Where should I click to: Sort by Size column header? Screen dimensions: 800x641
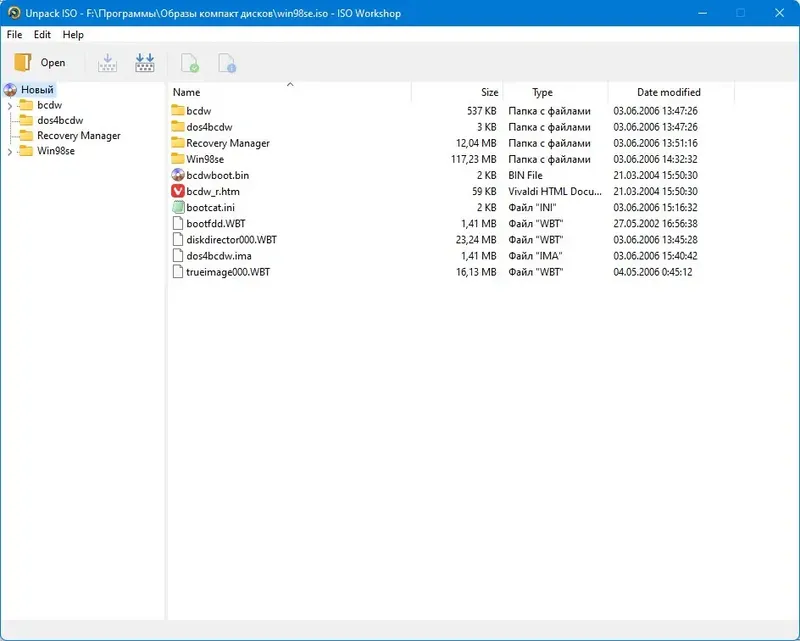pyautogui.click(x=457, y=92)
